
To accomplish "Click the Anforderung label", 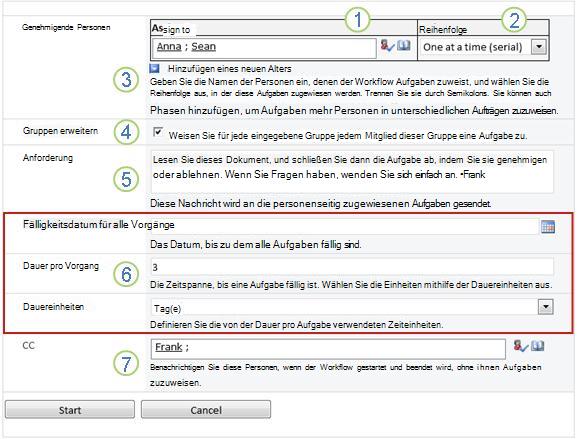I will click(48, 158).
